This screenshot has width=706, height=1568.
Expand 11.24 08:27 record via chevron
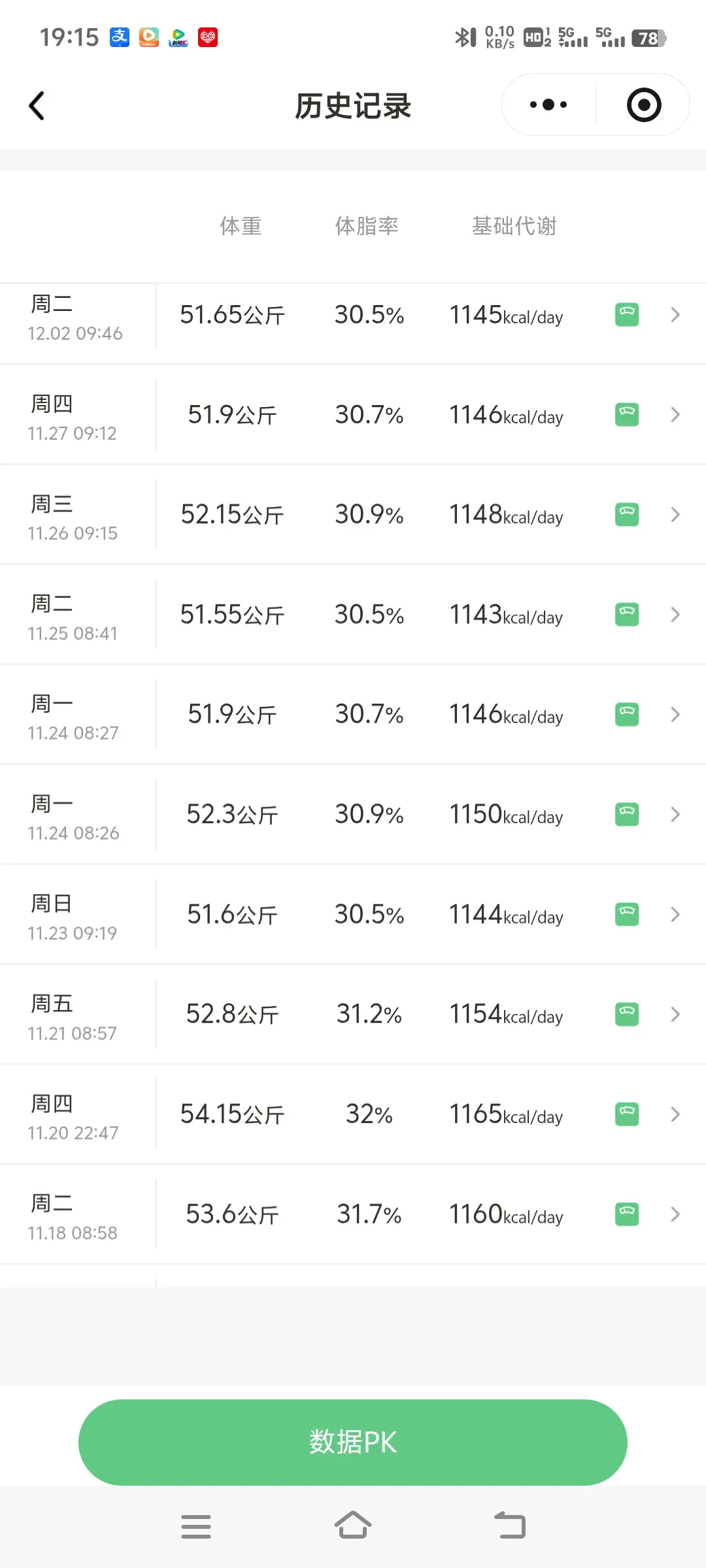click(675, 715)
